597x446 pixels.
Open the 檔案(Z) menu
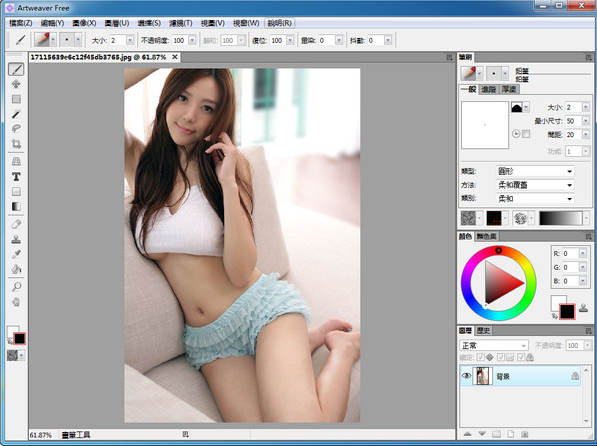21,23
